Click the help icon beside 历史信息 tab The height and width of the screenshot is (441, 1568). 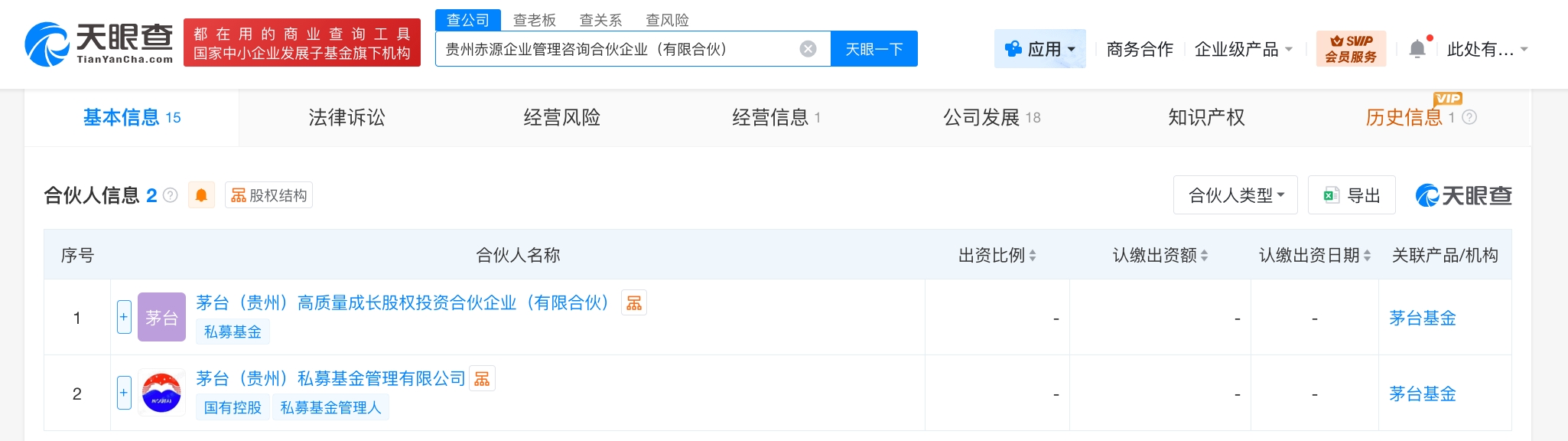pyautogui.click(x=1469, y=117)
